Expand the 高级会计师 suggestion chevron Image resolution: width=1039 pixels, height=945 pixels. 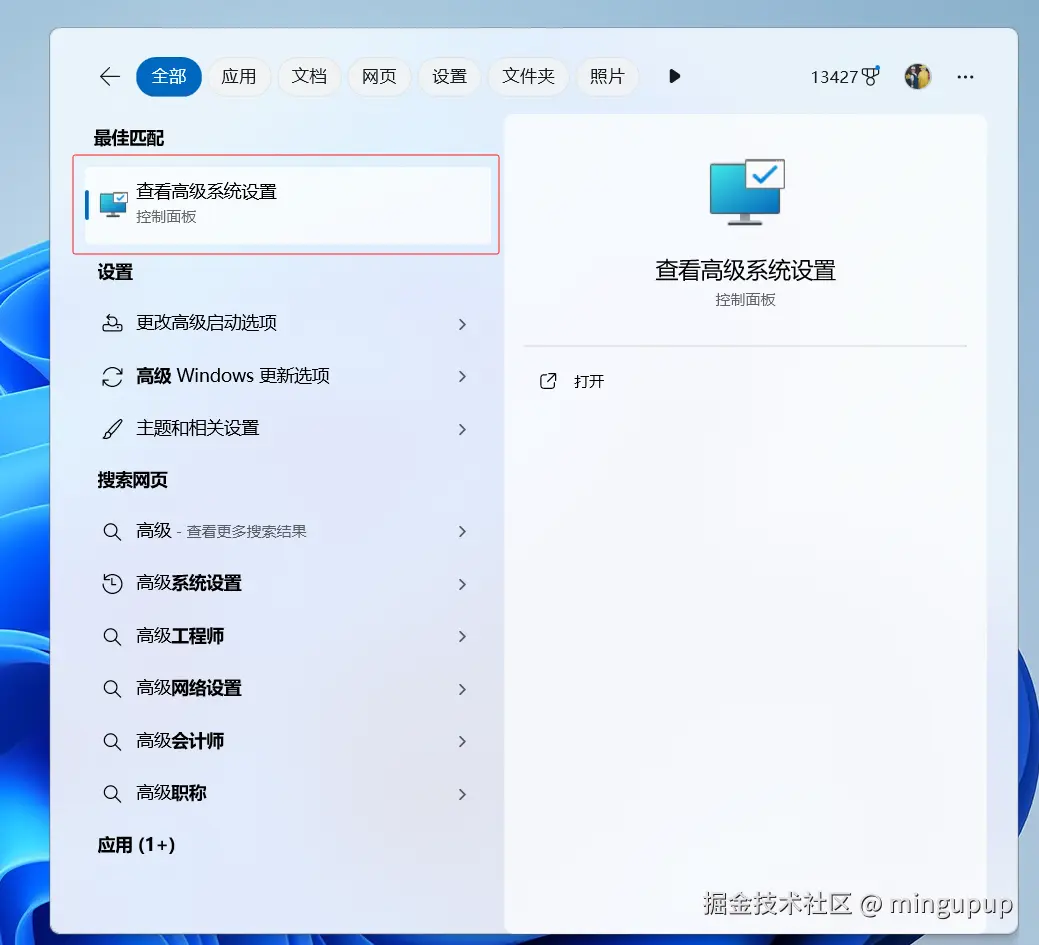click(x=462, y=741)
